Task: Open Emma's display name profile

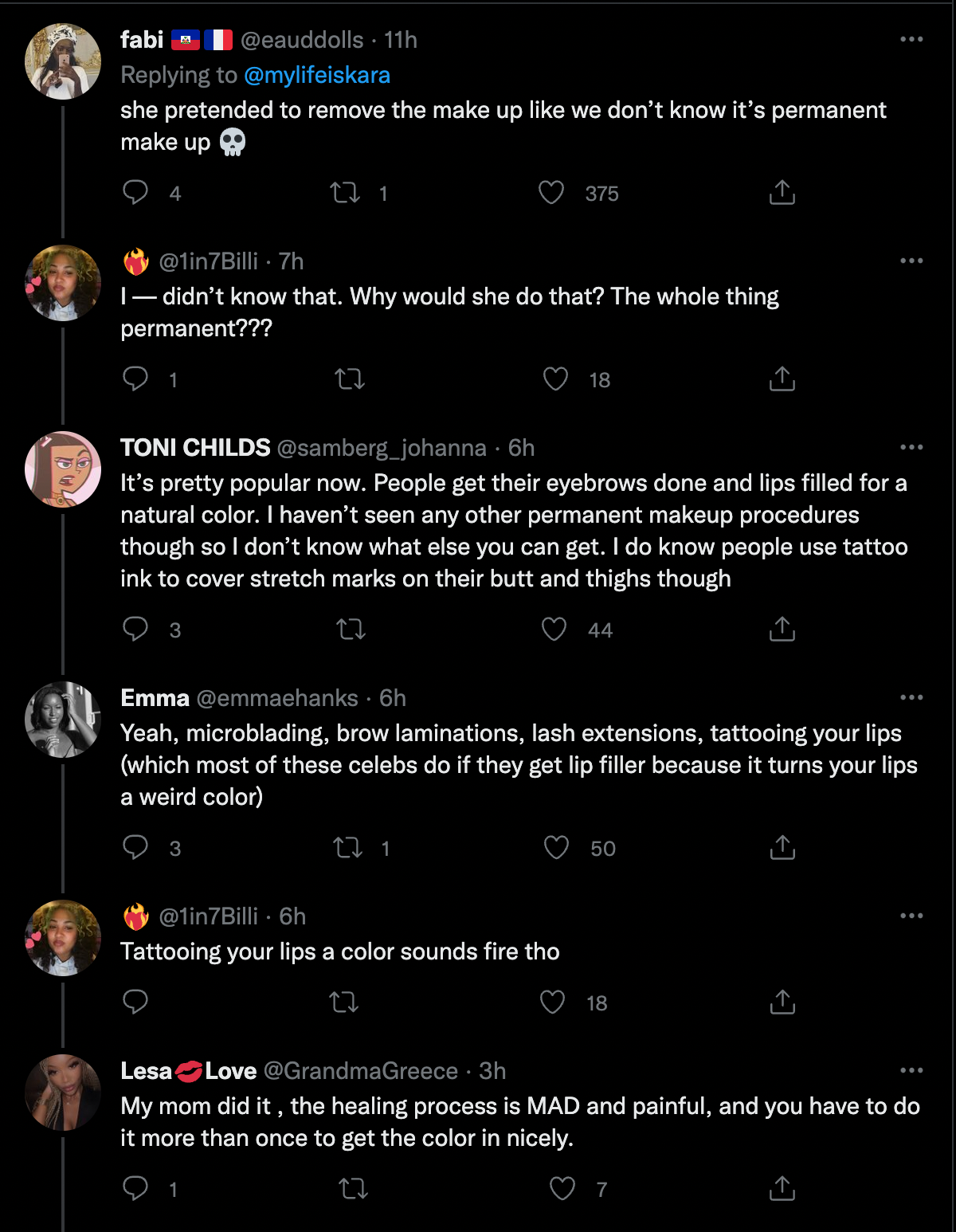Action: (x=155, y=698)
